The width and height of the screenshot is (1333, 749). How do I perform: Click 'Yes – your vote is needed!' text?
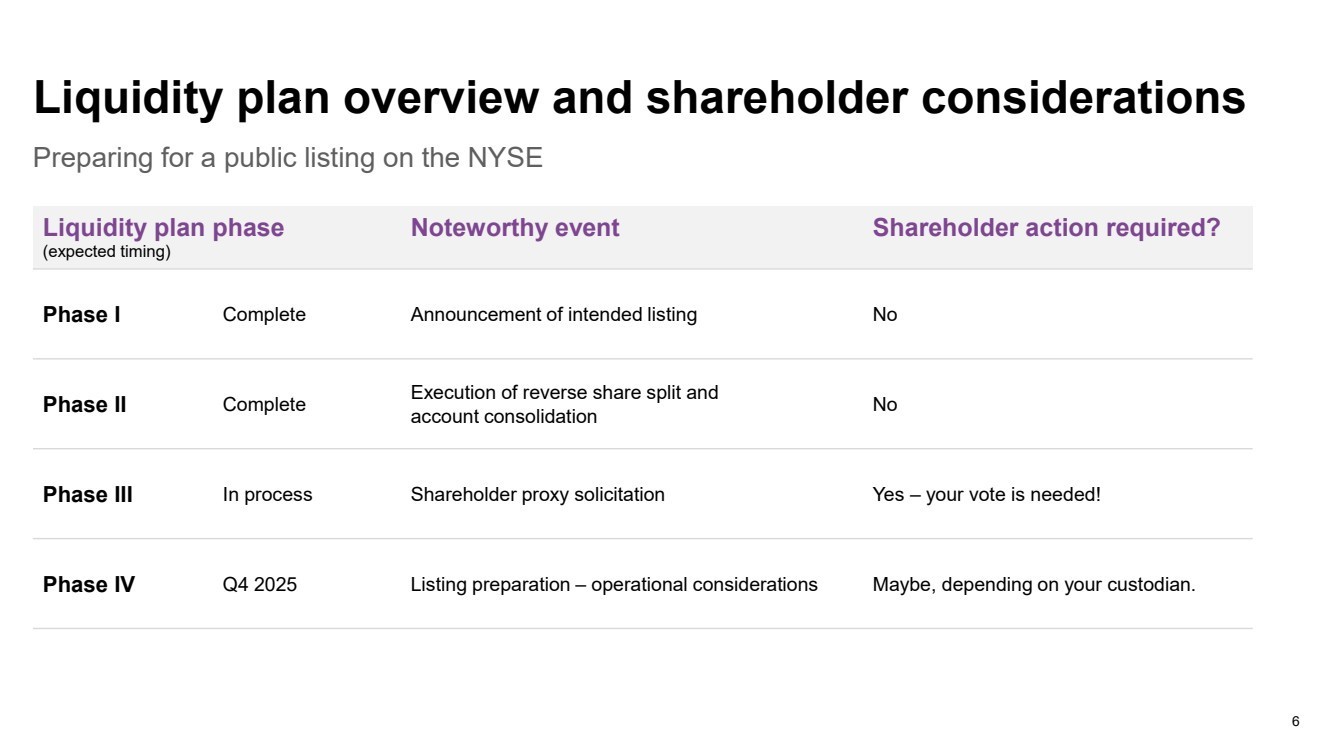(987, 495)
